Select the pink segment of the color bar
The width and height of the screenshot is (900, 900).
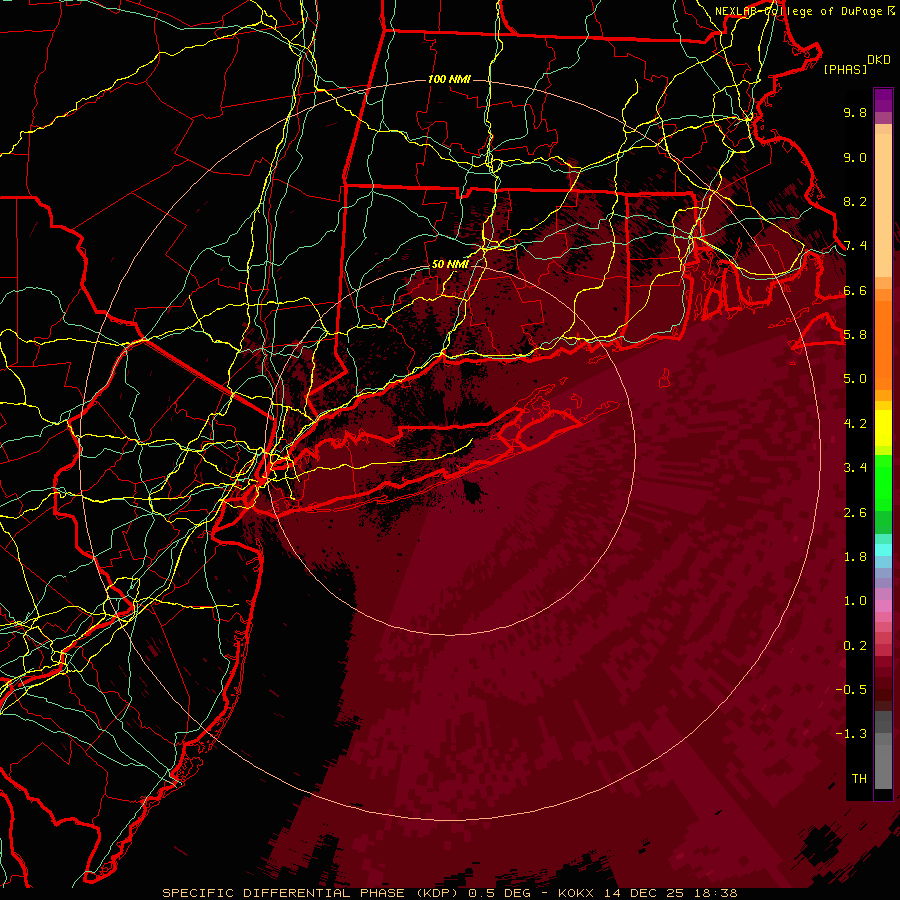[883, 606]
